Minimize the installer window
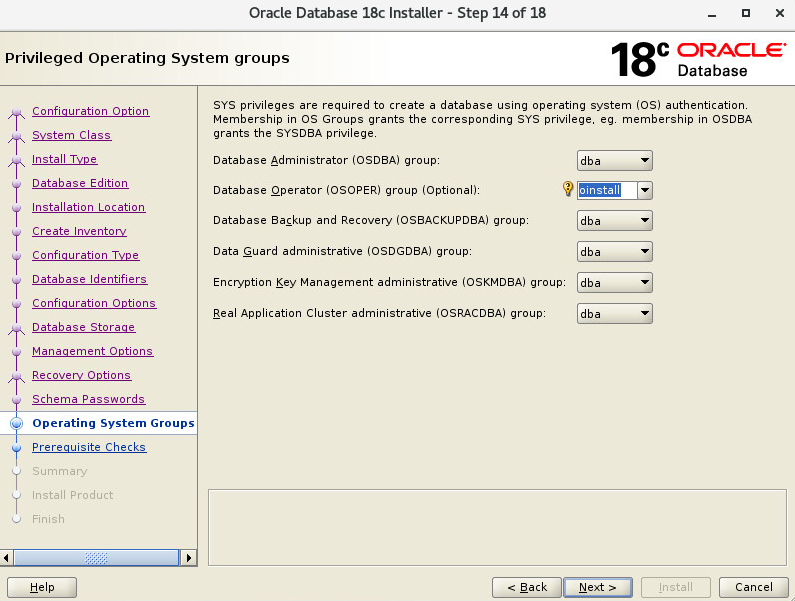Image resolution: width=795 pixels, height=601 pixels. (712, 14)
